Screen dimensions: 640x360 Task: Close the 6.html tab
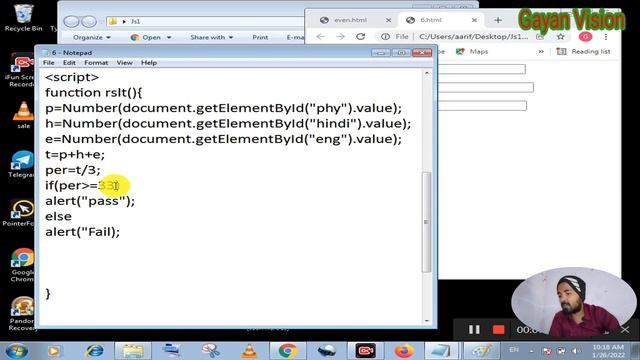(474, 20)
